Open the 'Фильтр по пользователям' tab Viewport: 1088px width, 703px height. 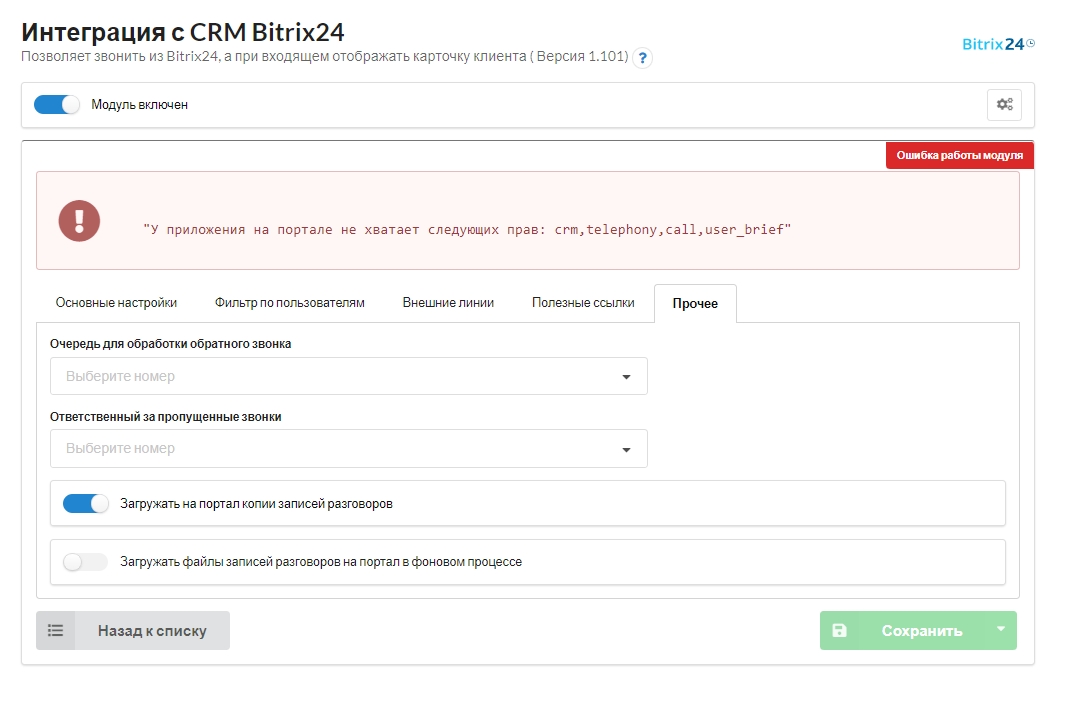coord(289,303)
